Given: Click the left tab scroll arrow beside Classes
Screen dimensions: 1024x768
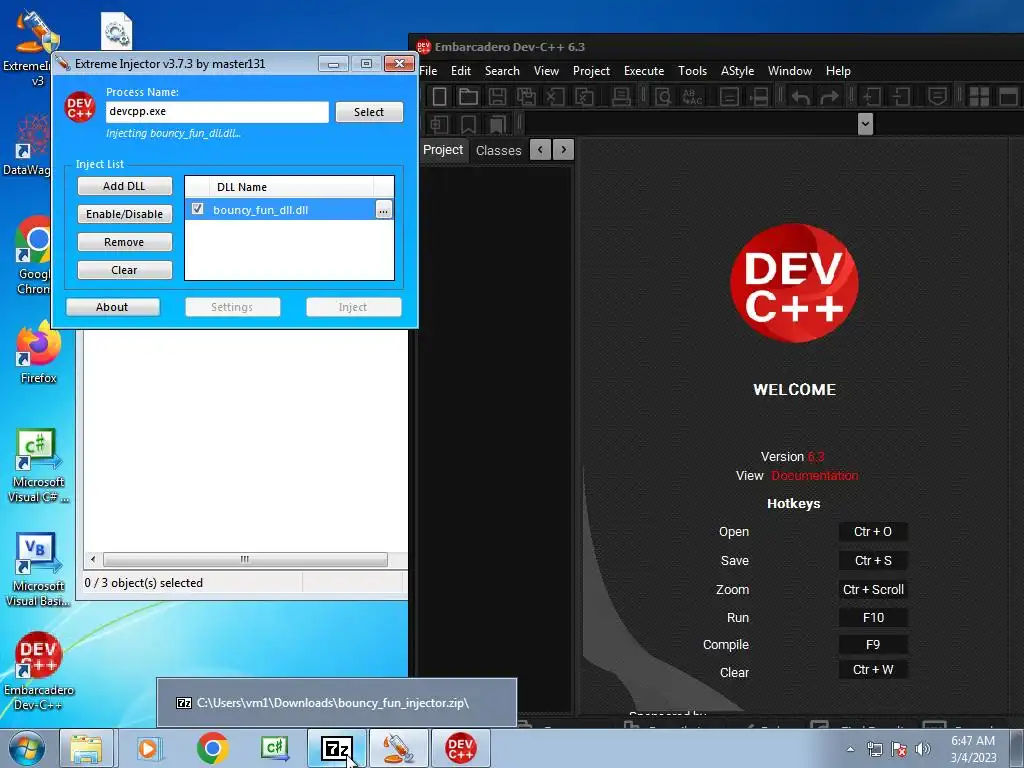Looking at the screenshot, I should (540, 150).
